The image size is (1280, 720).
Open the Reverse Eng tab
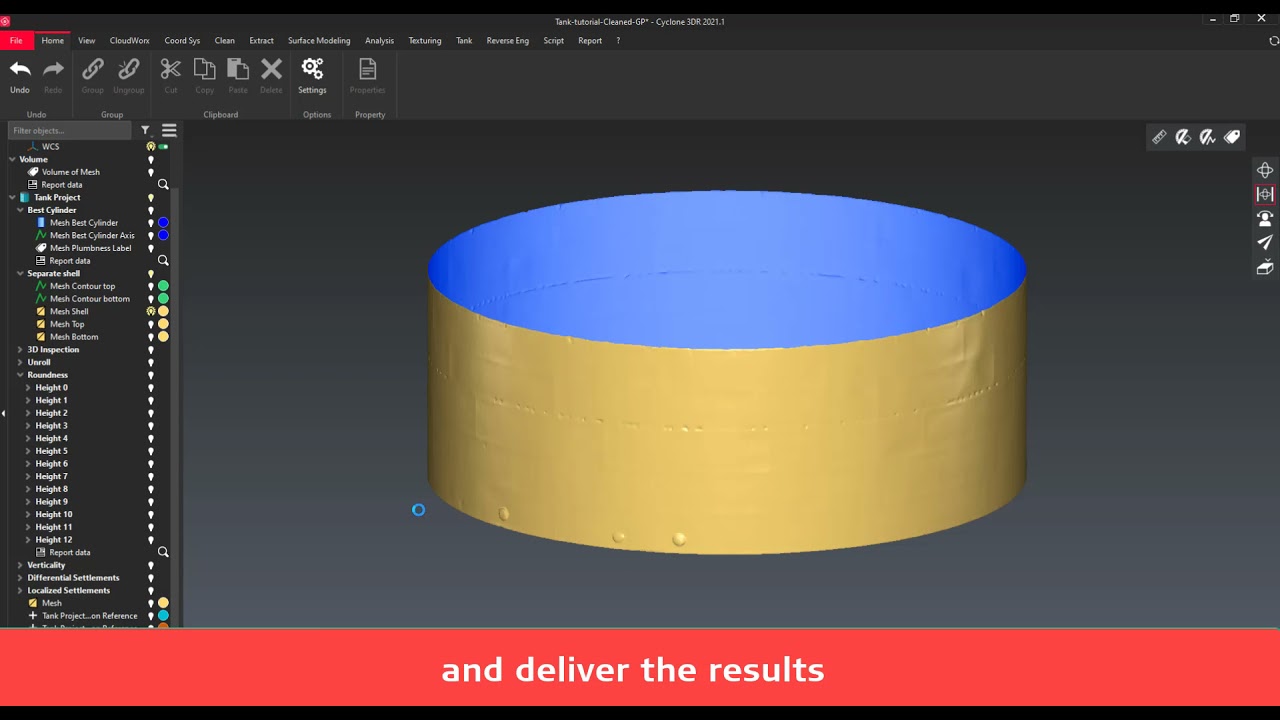pyautogui.click(x=507, y=41)
